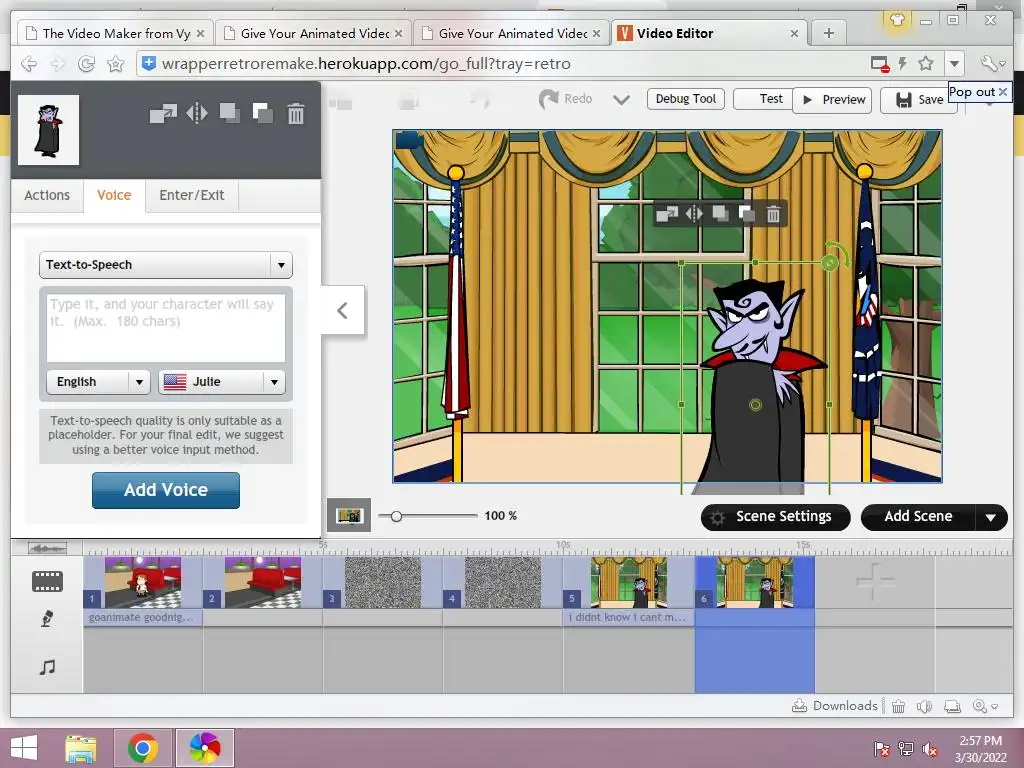1024x768 pixels.
Task: Open the Enter/Exit tab
Action: (192, 195)
